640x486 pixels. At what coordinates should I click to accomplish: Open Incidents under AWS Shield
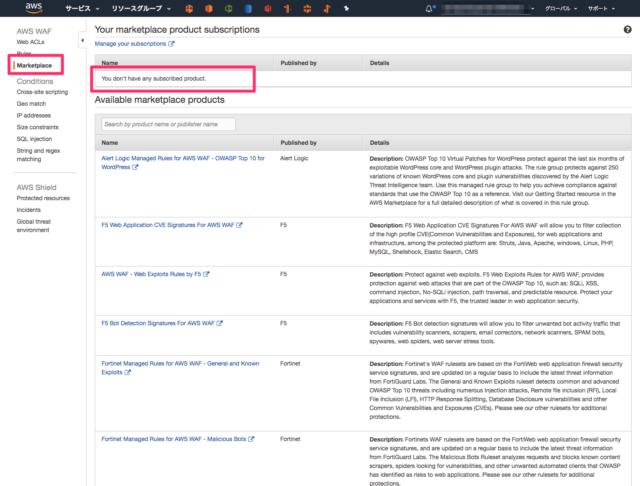pyautogui.click(x=29, y=210)
